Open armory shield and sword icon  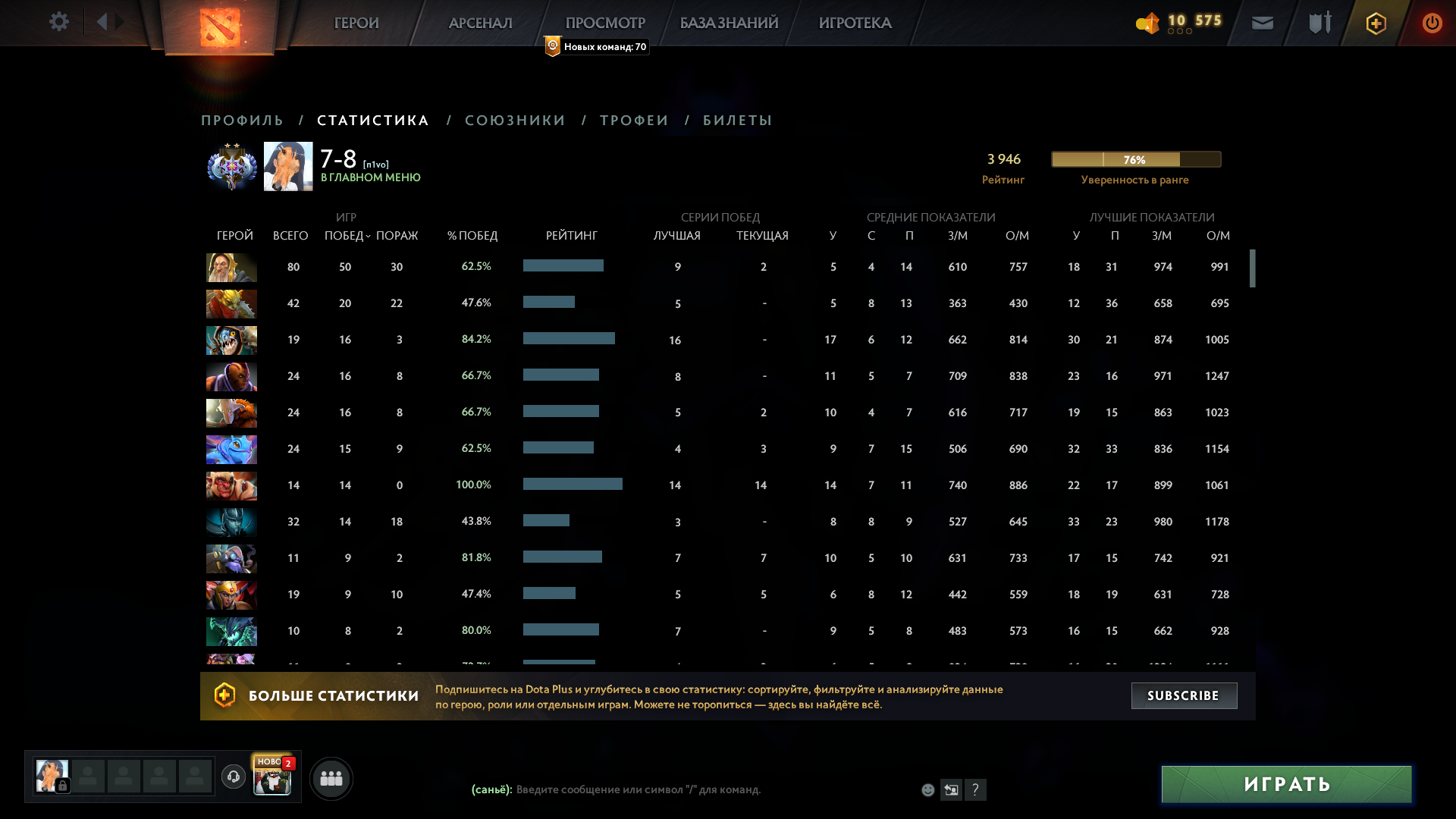[x=1320, y=23]
